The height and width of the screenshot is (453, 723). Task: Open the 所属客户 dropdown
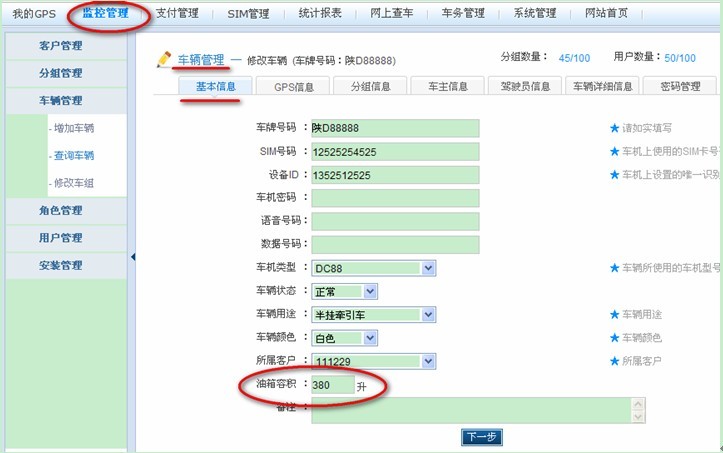click(428, 361)
